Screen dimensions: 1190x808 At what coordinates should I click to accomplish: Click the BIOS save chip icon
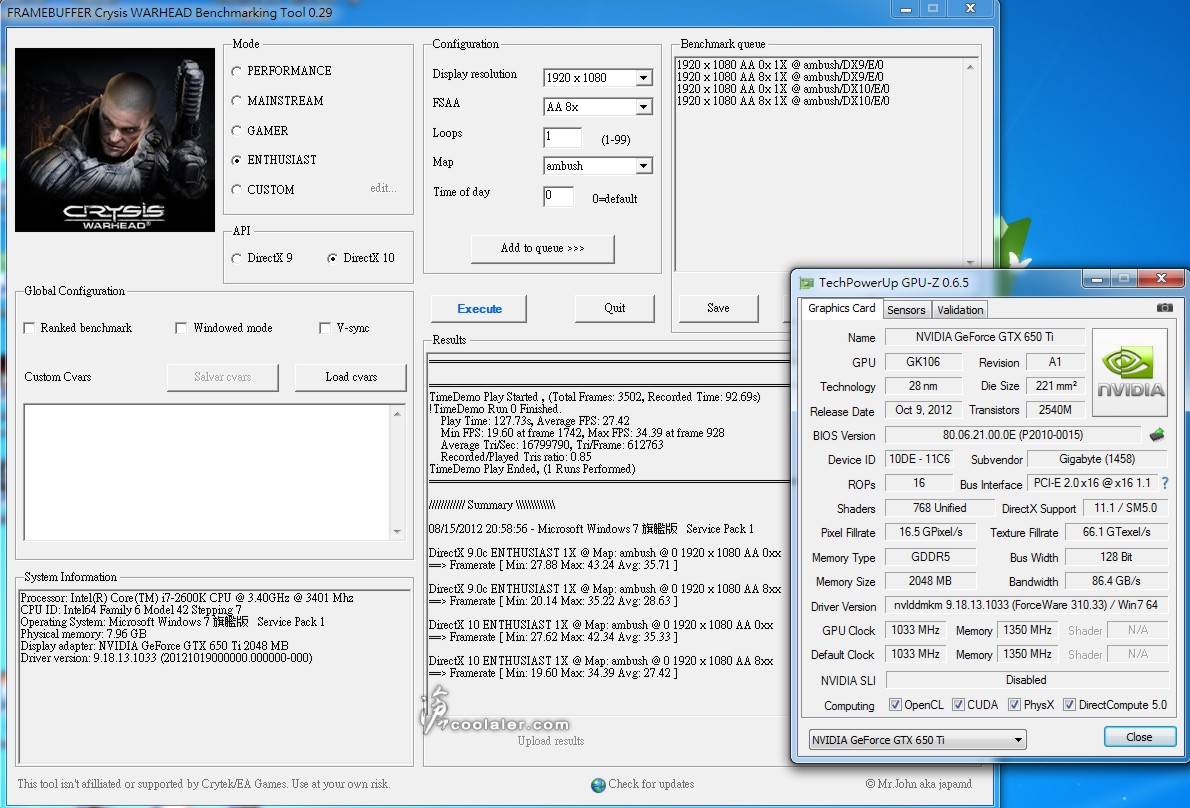pos(1157,435)
